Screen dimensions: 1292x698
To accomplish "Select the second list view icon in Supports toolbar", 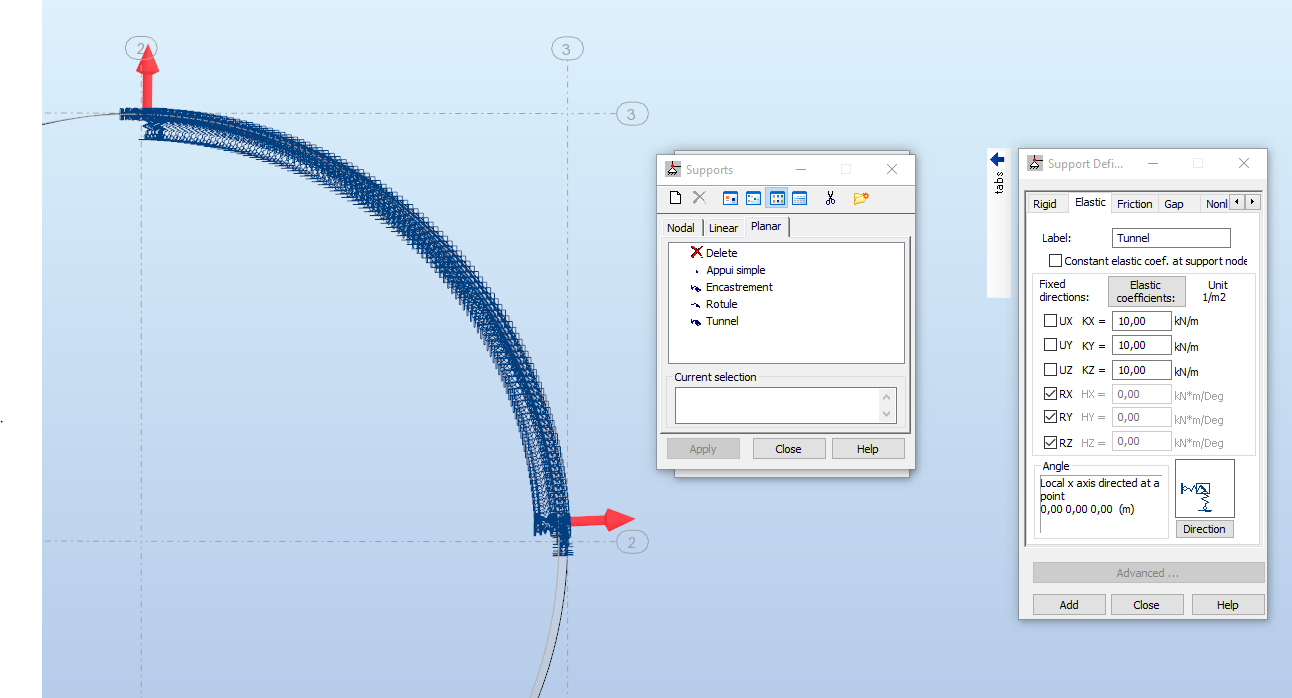I will point(753,198).
